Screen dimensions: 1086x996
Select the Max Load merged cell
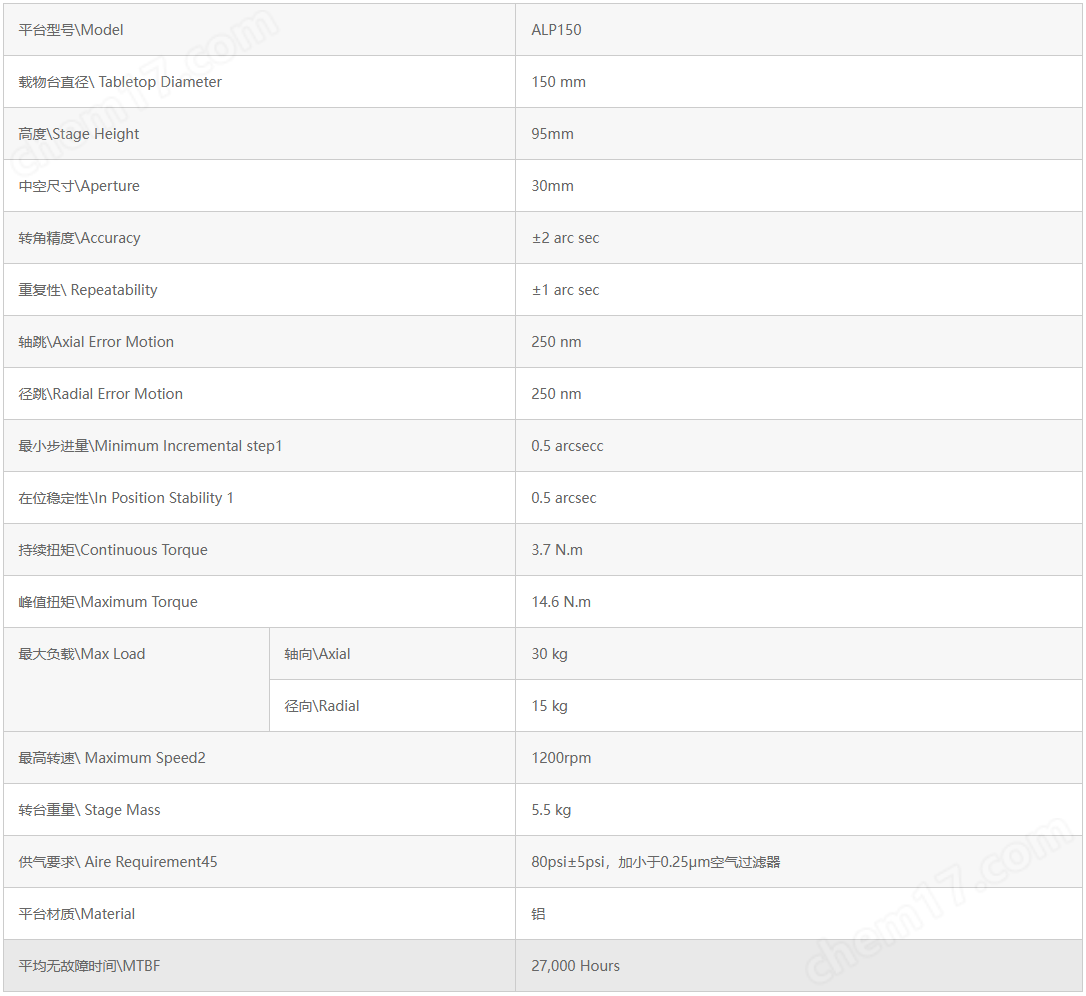(x=136, y=679)
